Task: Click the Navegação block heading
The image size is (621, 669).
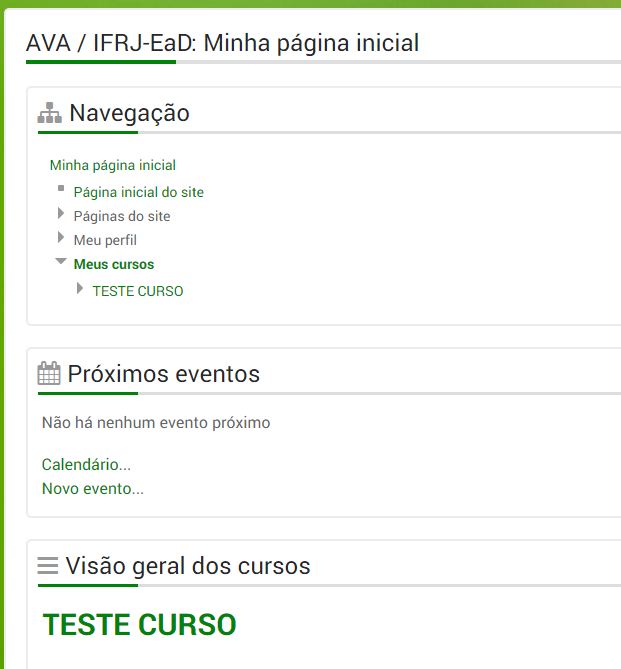Action: pyautogui.click(x=129, y=114)
